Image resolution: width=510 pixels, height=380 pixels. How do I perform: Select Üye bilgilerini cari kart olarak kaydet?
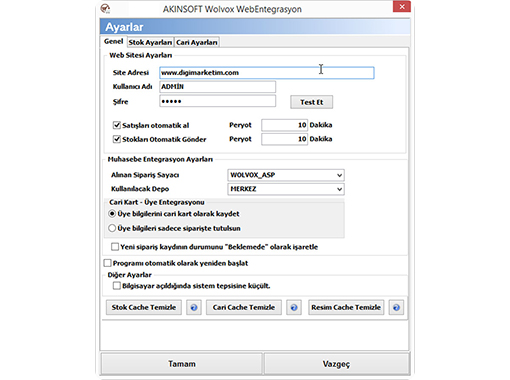click(x=112, y=214)
